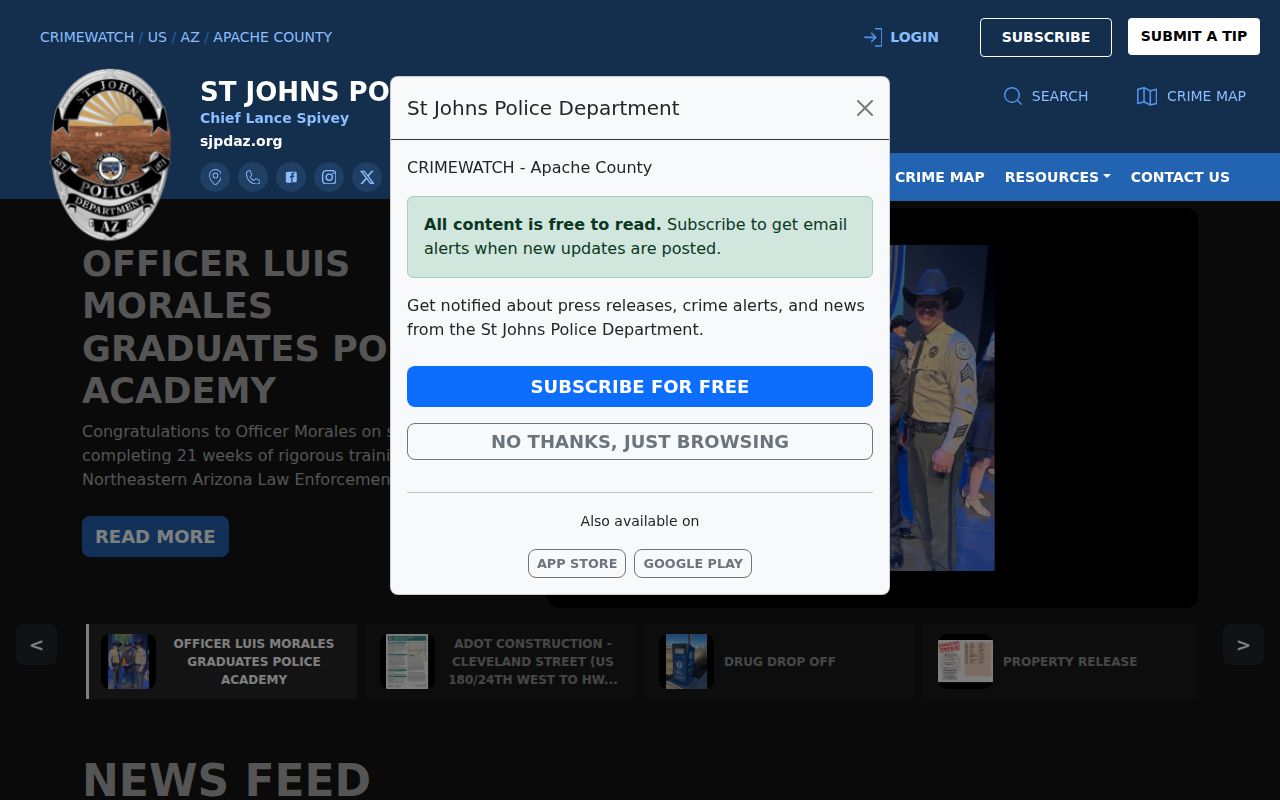Click the US breadcrumb link
Screen dimensions: 1280x800
pyautogui.click(x=157, y=37)
